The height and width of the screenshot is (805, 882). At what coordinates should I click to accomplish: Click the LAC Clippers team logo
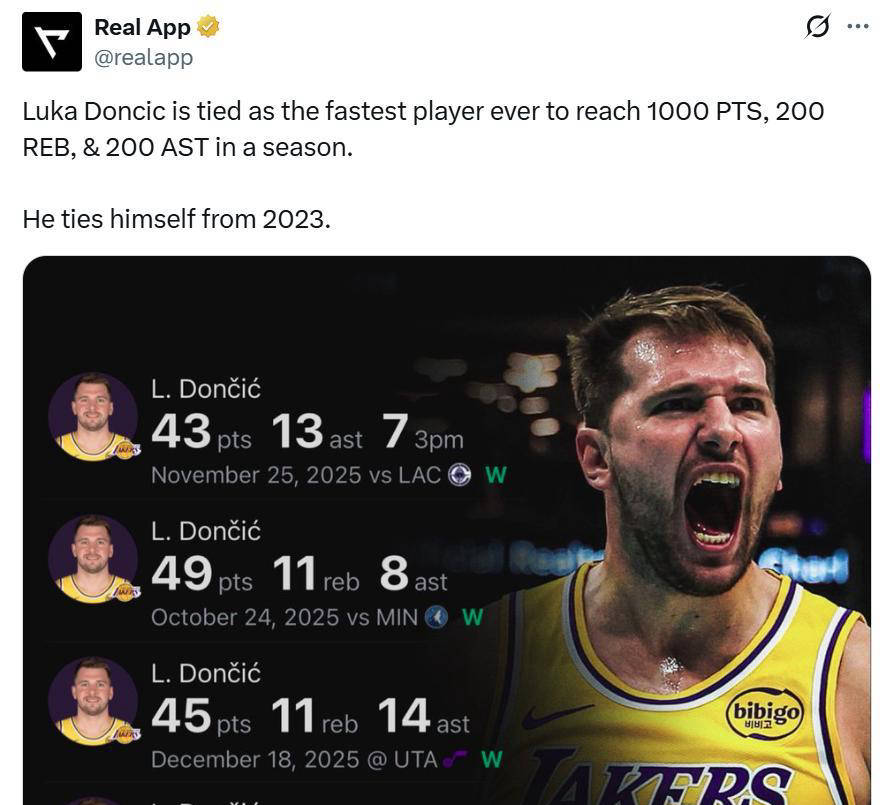[460, 475]
